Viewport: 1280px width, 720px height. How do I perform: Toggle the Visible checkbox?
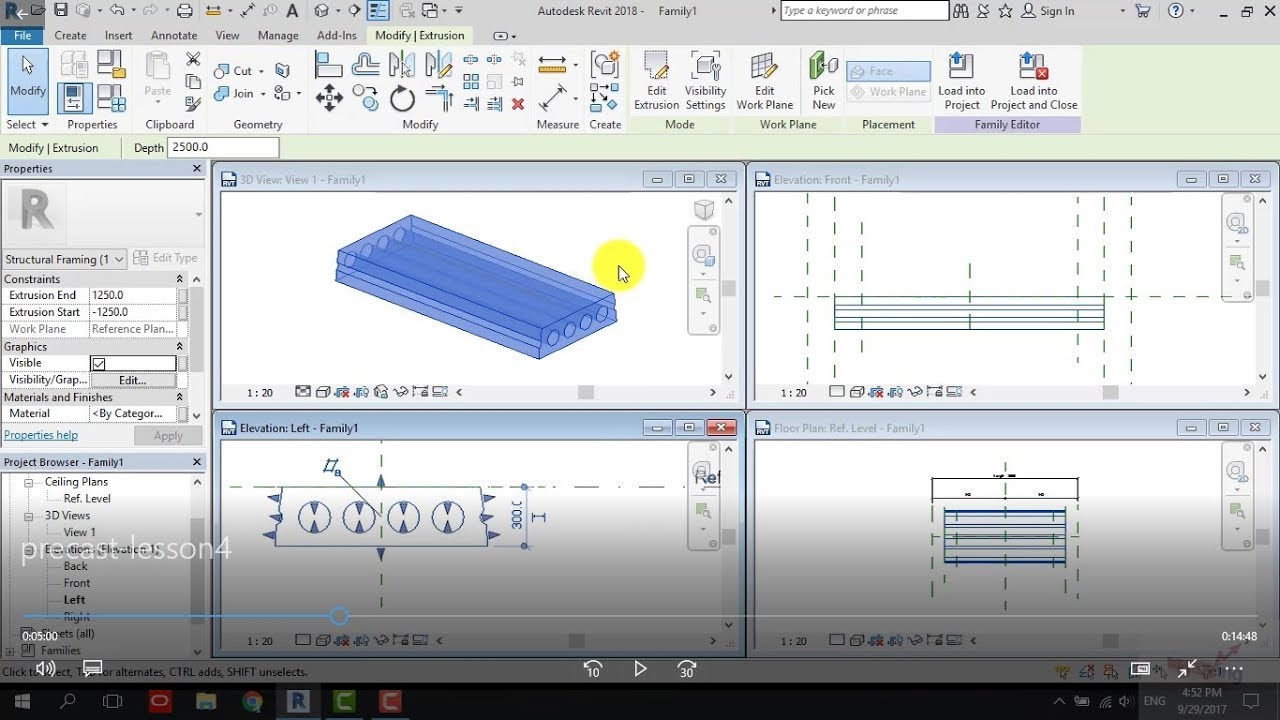click(x=98, y=363)
